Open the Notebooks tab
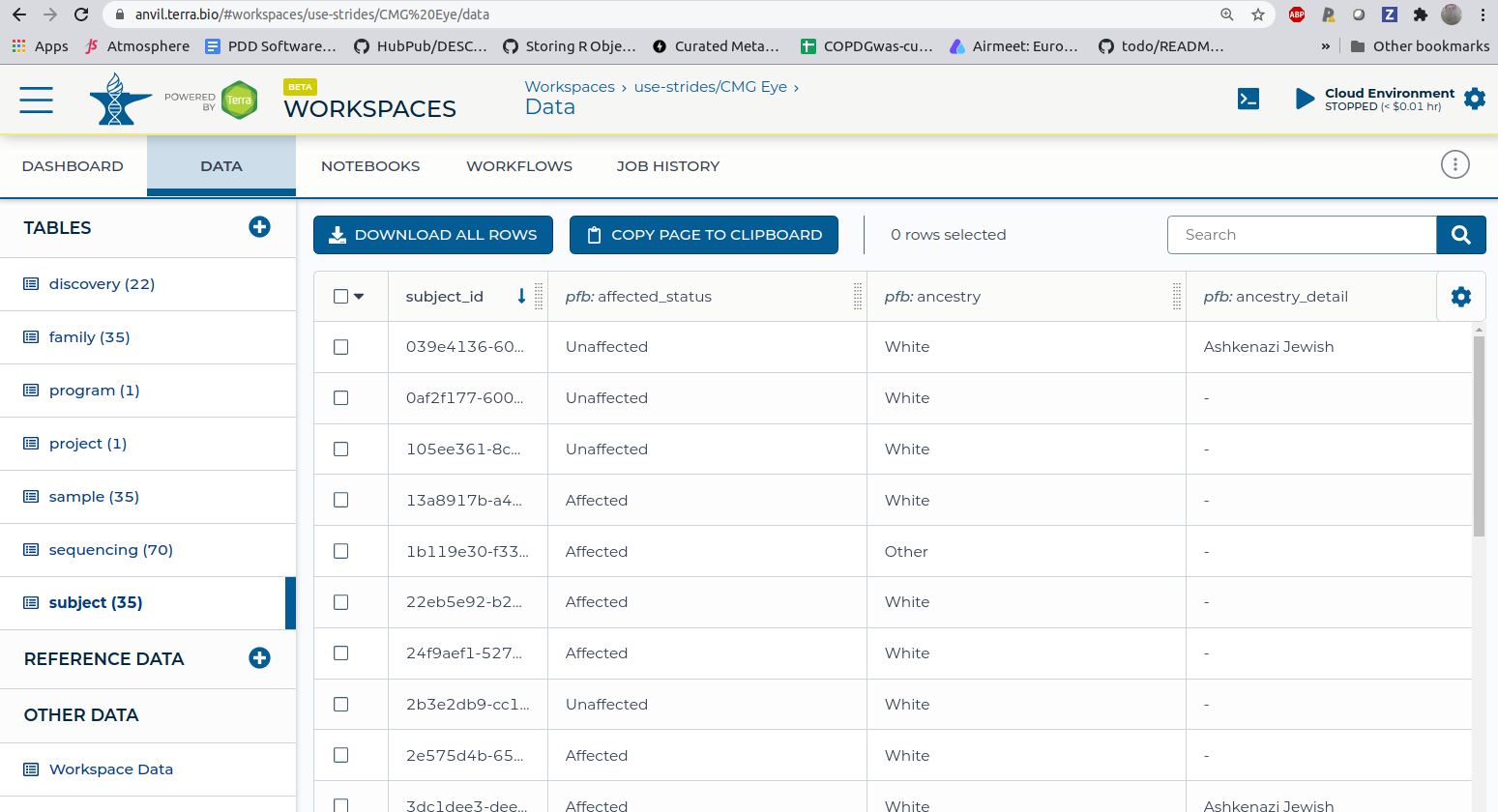1498x812 pixels. (370, 166)
